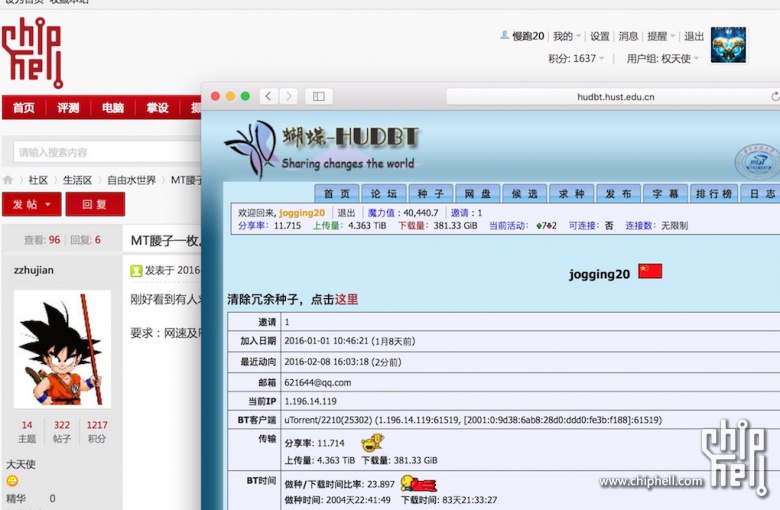Open zzhujian username link
The image size is (780, 510).
pos(33,270)
